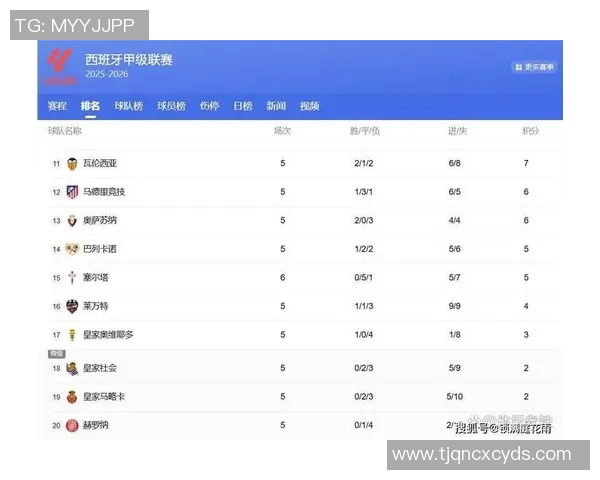This screenshot has width=600, height=480.
Task: Click 2/1/2 record in Valencia row
Action: coord(364,163)
